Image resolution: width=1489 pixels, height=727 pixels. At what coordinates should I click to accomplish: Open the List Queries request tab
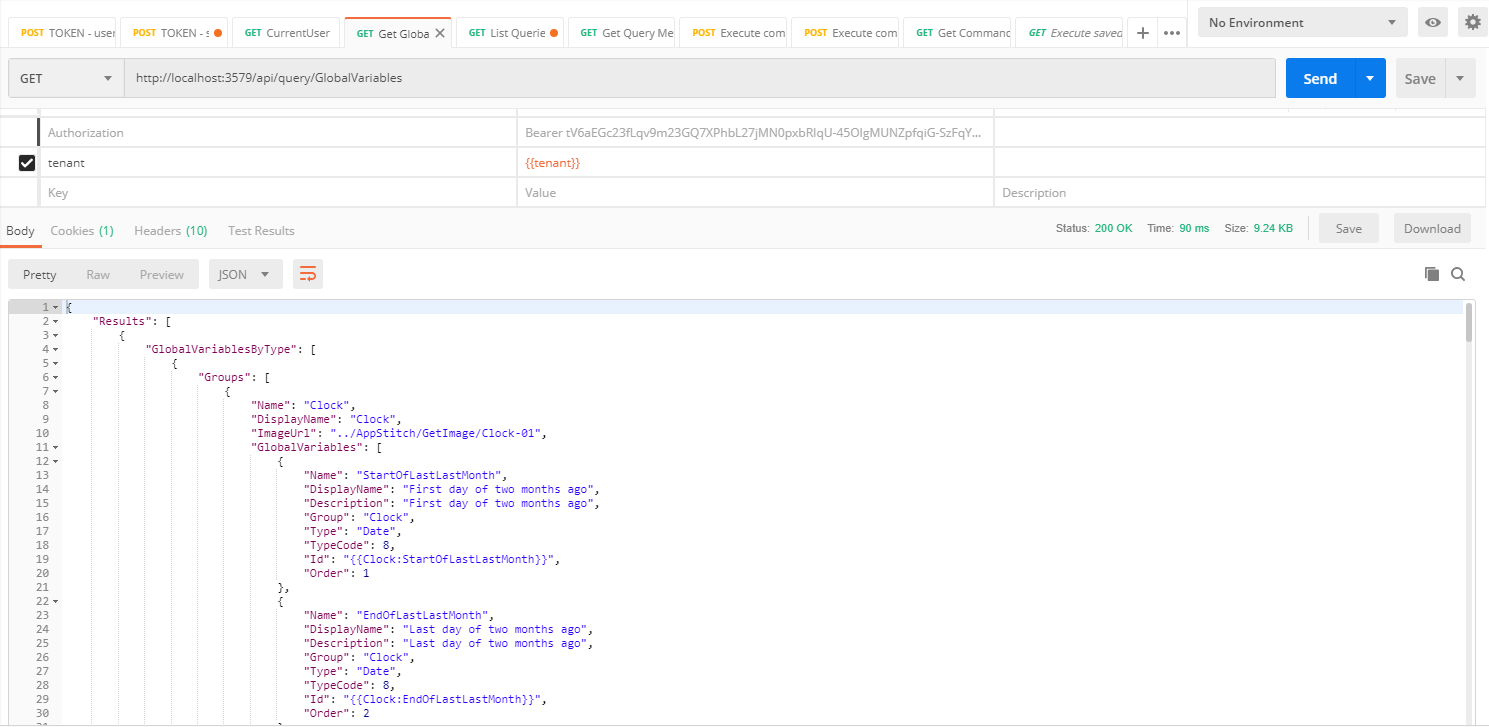512,33
